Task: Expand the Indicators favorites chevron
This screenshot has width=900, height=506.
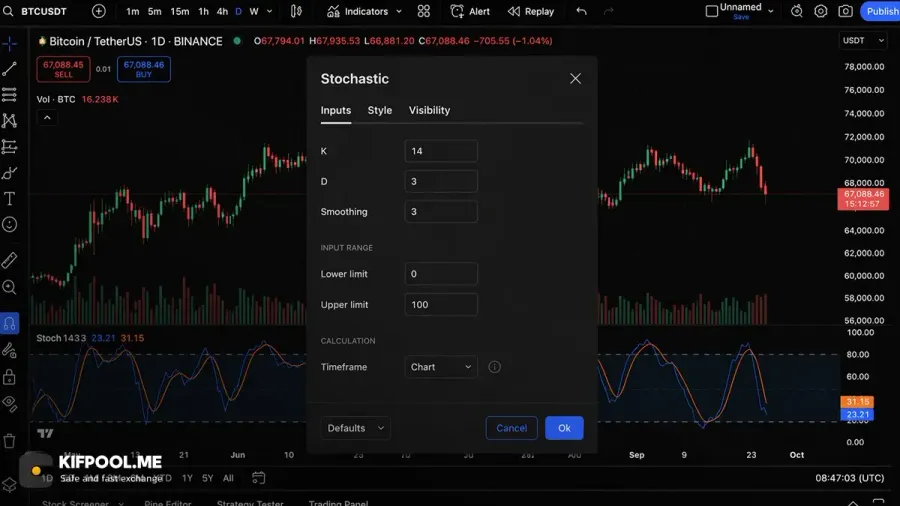Action: [399, 11]
